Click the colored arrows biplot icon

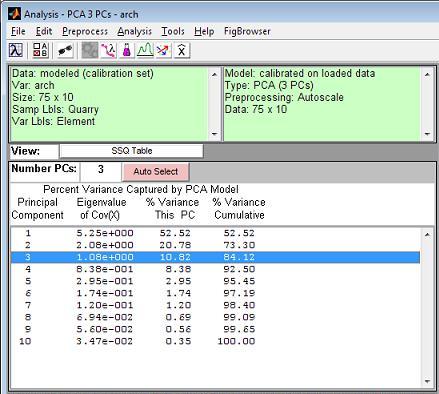[163, 50]
